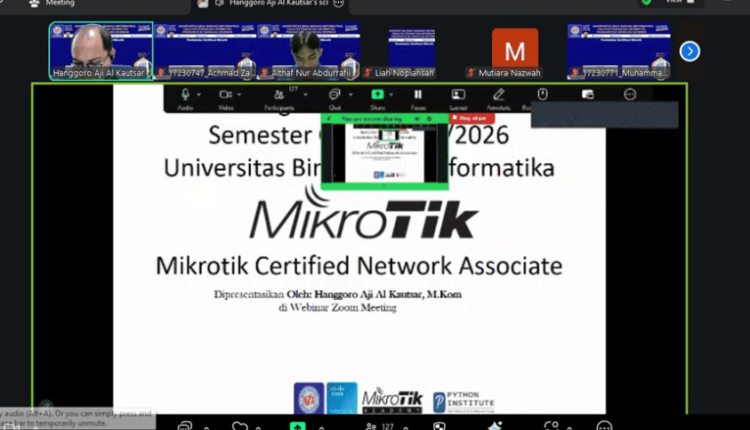
Task: Open the More ellipsis in bottom bar
Action: 604,425
